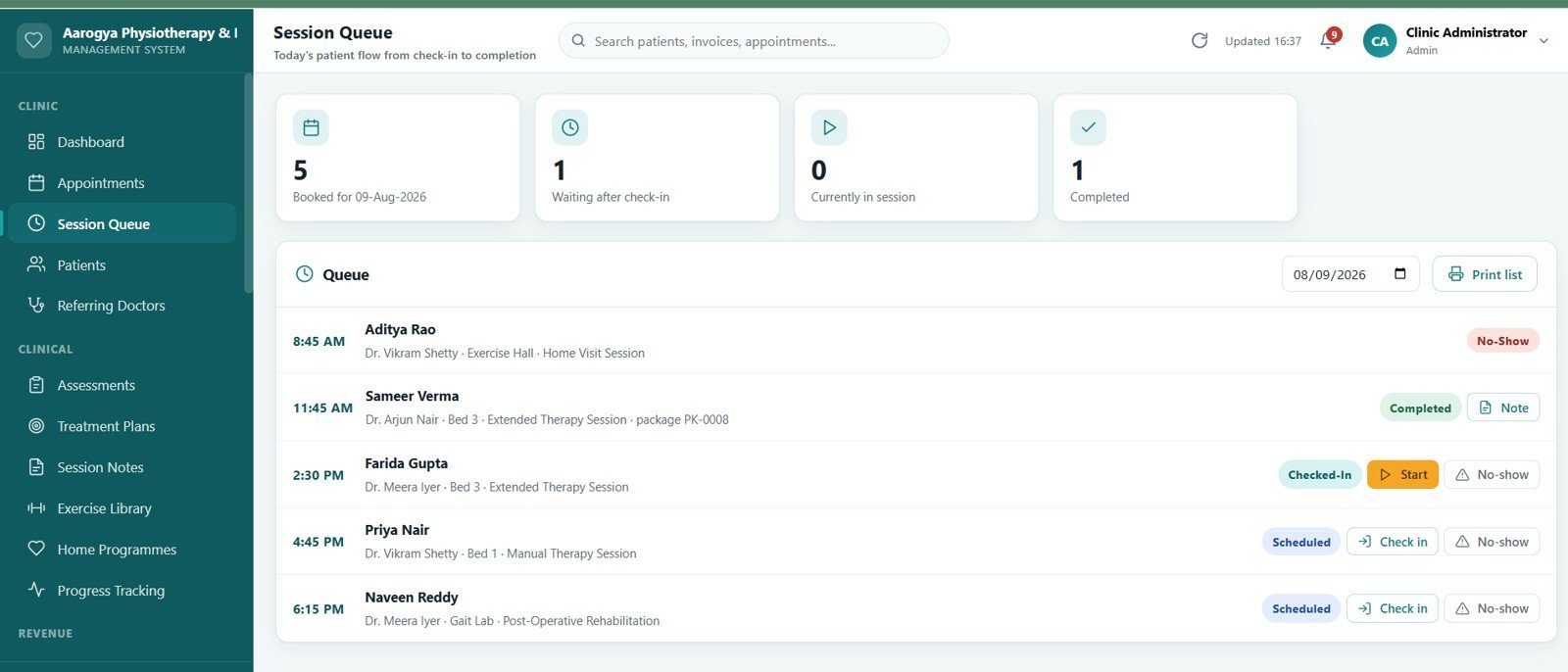Click the Patients people icon in sidebar

36,264
